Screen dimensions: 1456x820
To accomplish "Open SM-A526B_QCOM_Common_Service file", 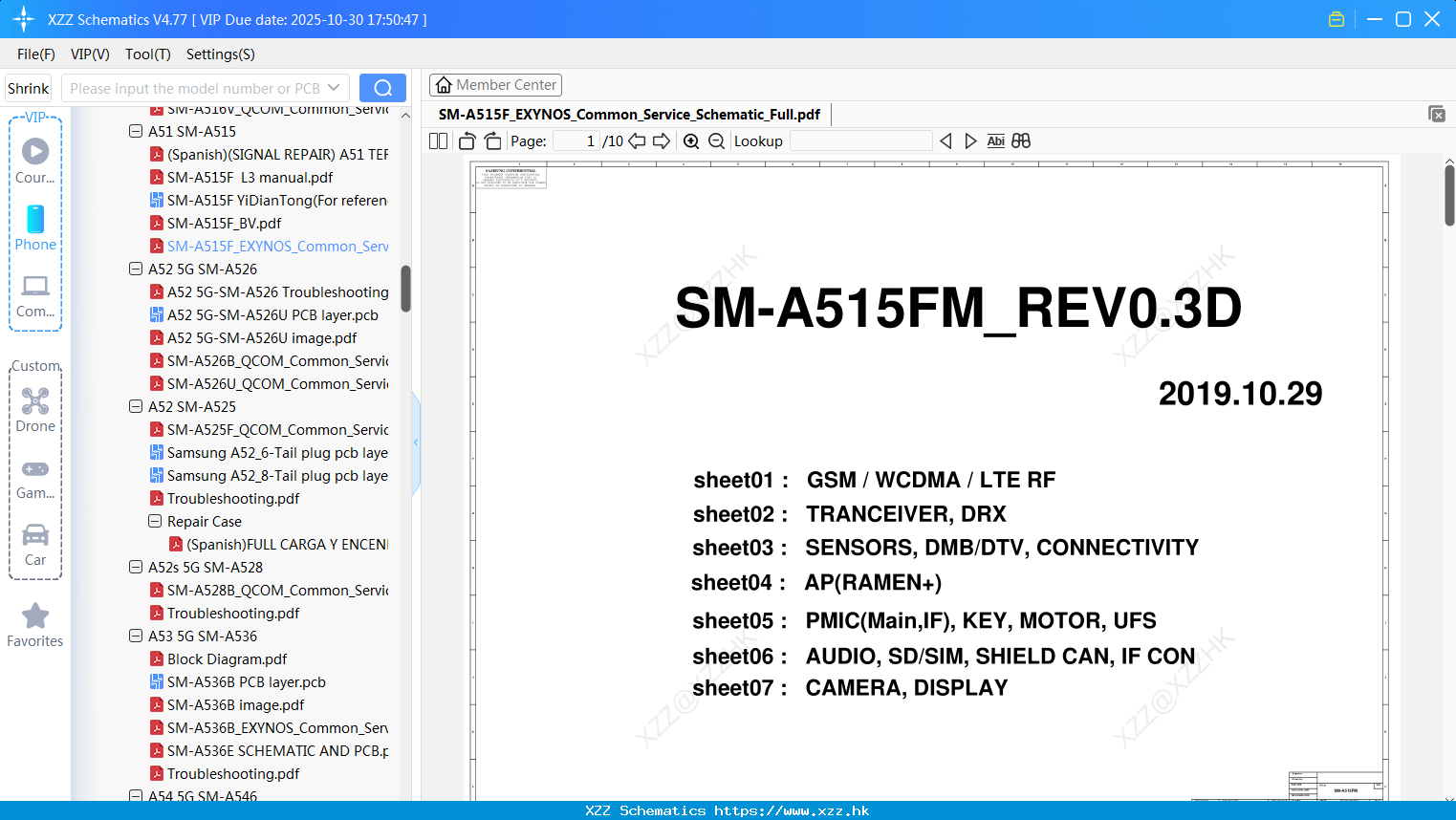I will [x=269, y=361].
